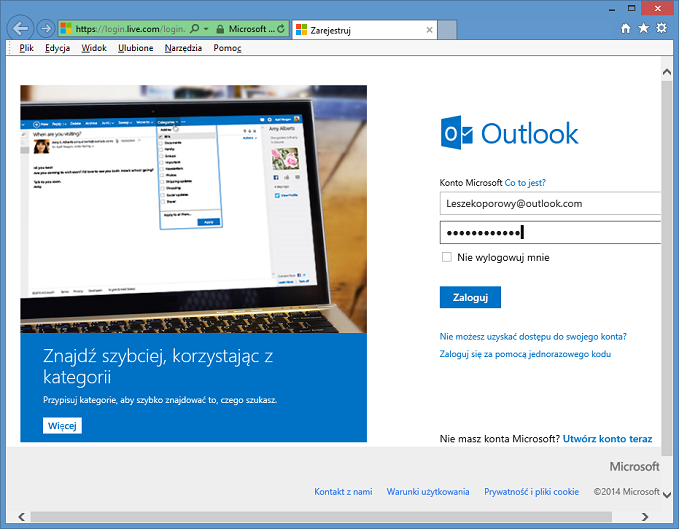Click the password input field
This screenshot has height=529, width=679.
[550, 233]
